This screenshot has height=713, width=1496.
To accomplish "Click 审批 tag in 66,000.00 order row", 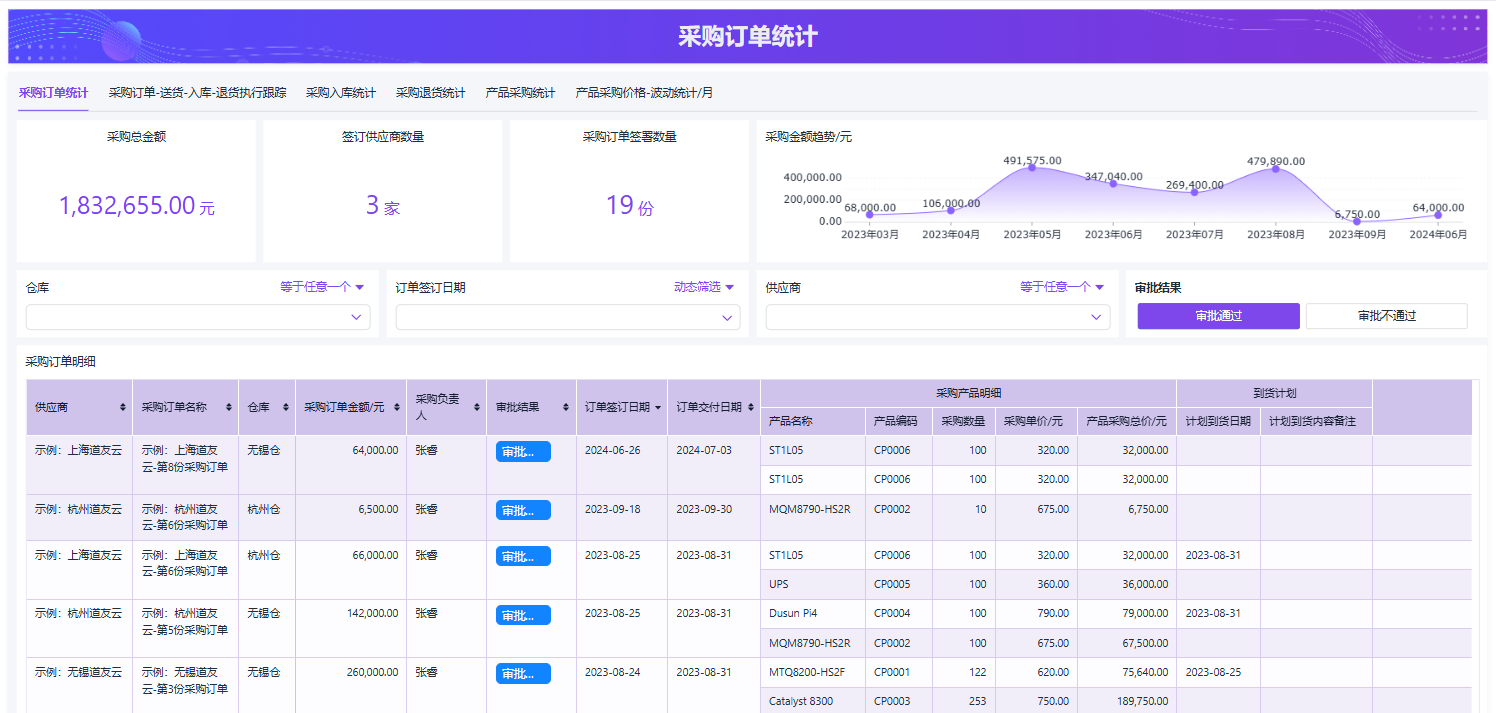I will (523, 557).
